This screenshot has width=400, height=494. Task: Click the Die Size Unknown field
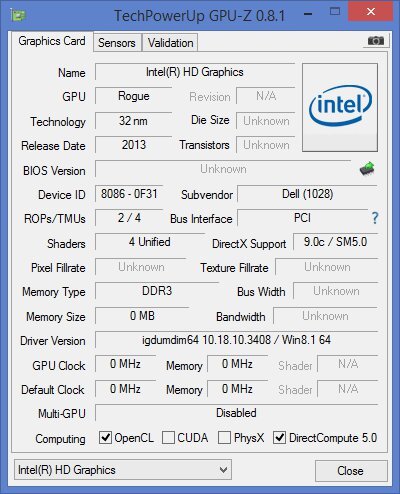point(266,121)
